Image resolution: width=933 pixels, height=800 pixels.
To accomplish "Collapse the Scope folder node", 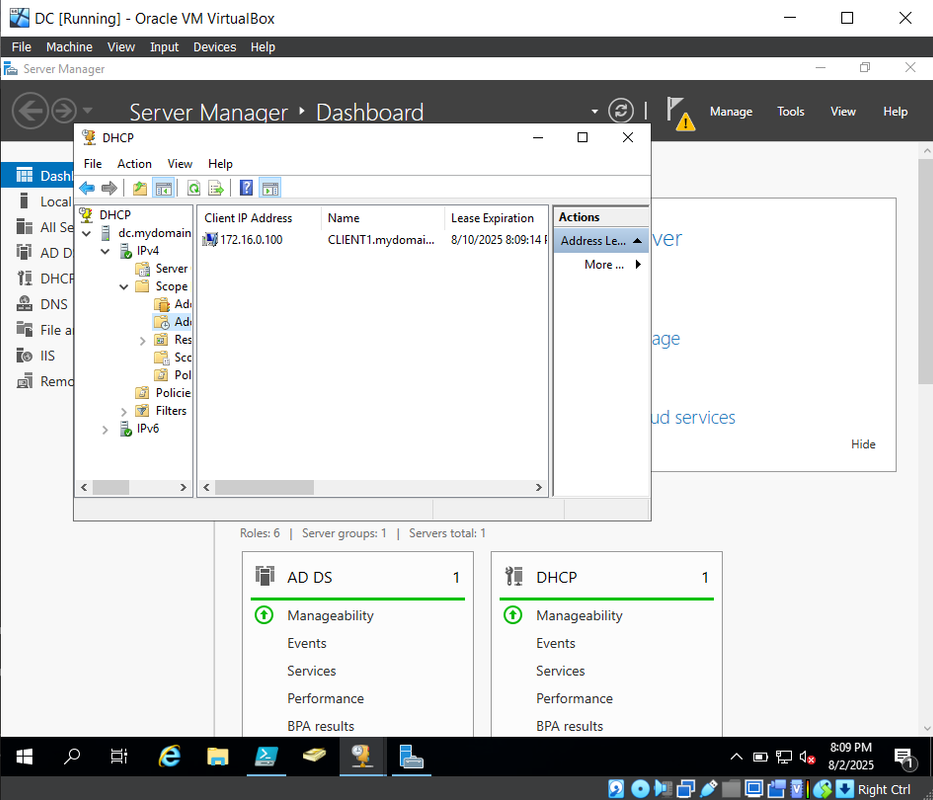I will [x=124, y=287].
